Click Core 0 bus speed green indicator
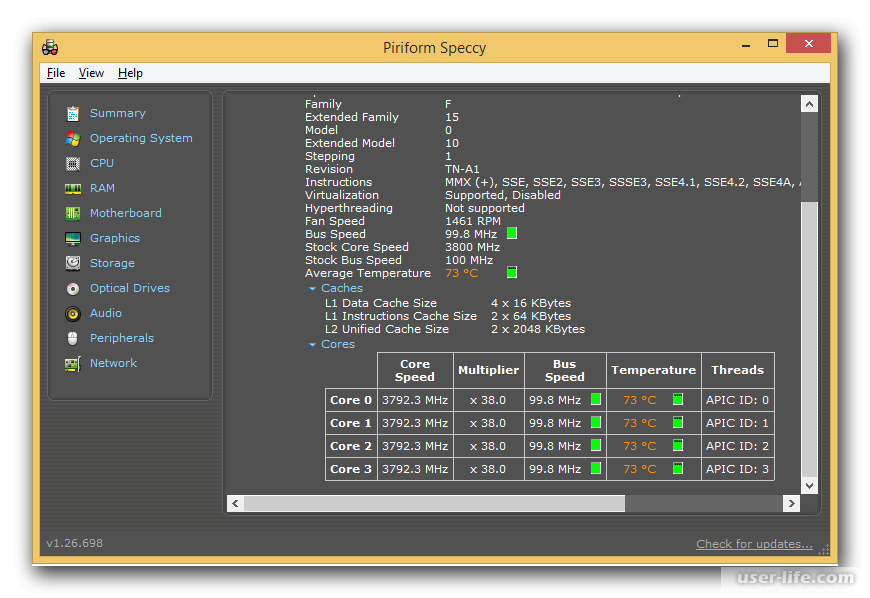This screenshot has width=870, height=598. (x=596, y=399)
